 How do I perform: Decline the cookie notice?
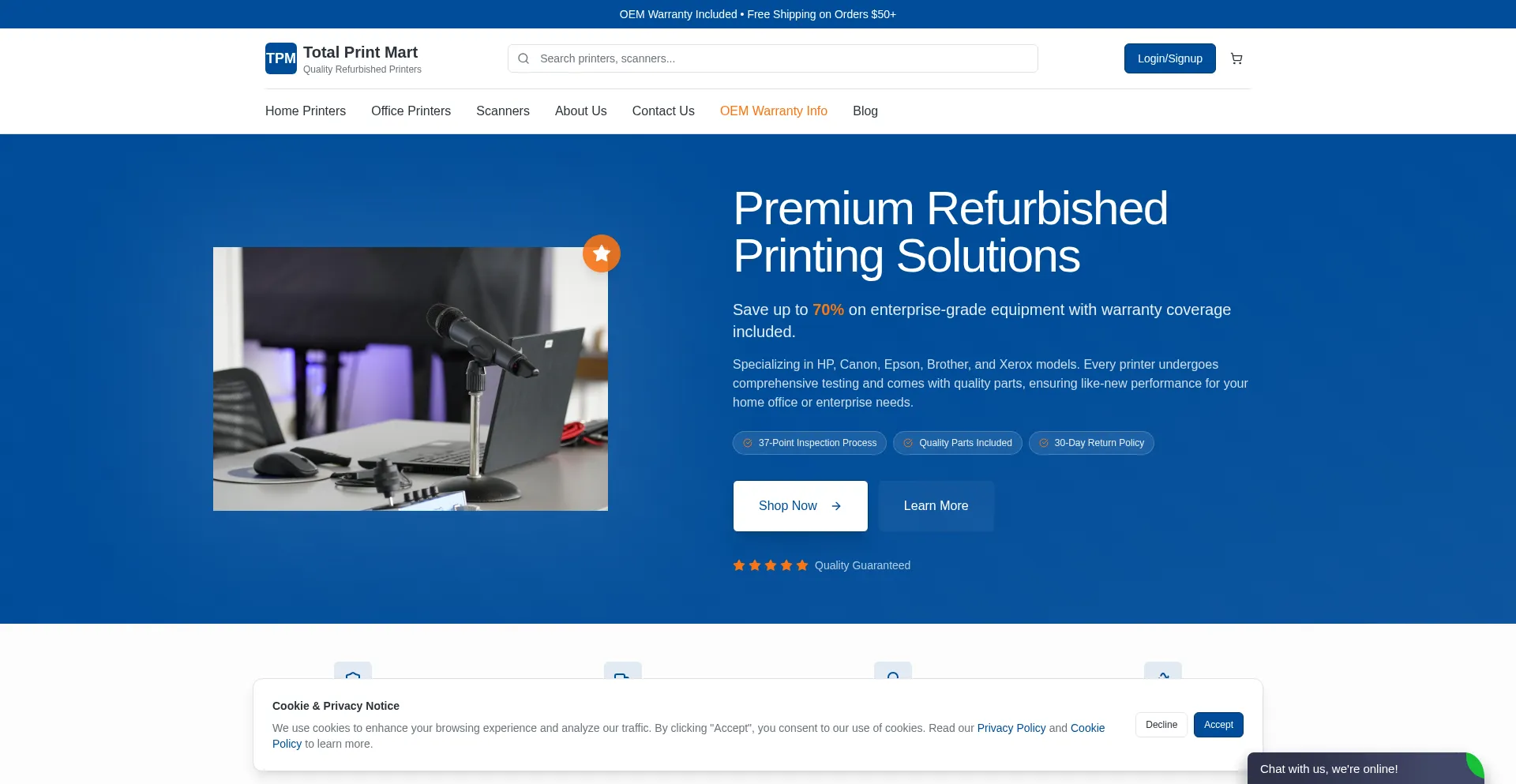[1161, 725]
